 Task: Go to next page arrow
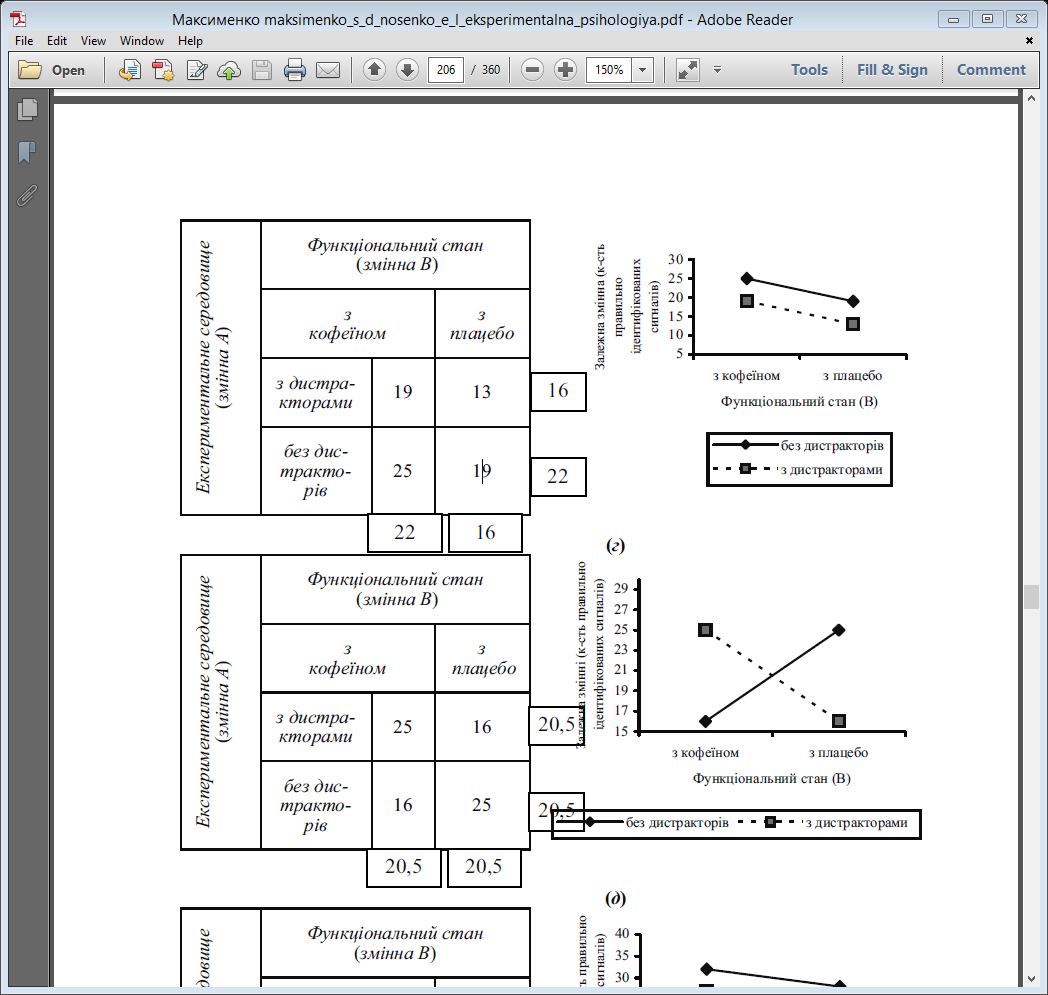point(407,69)
